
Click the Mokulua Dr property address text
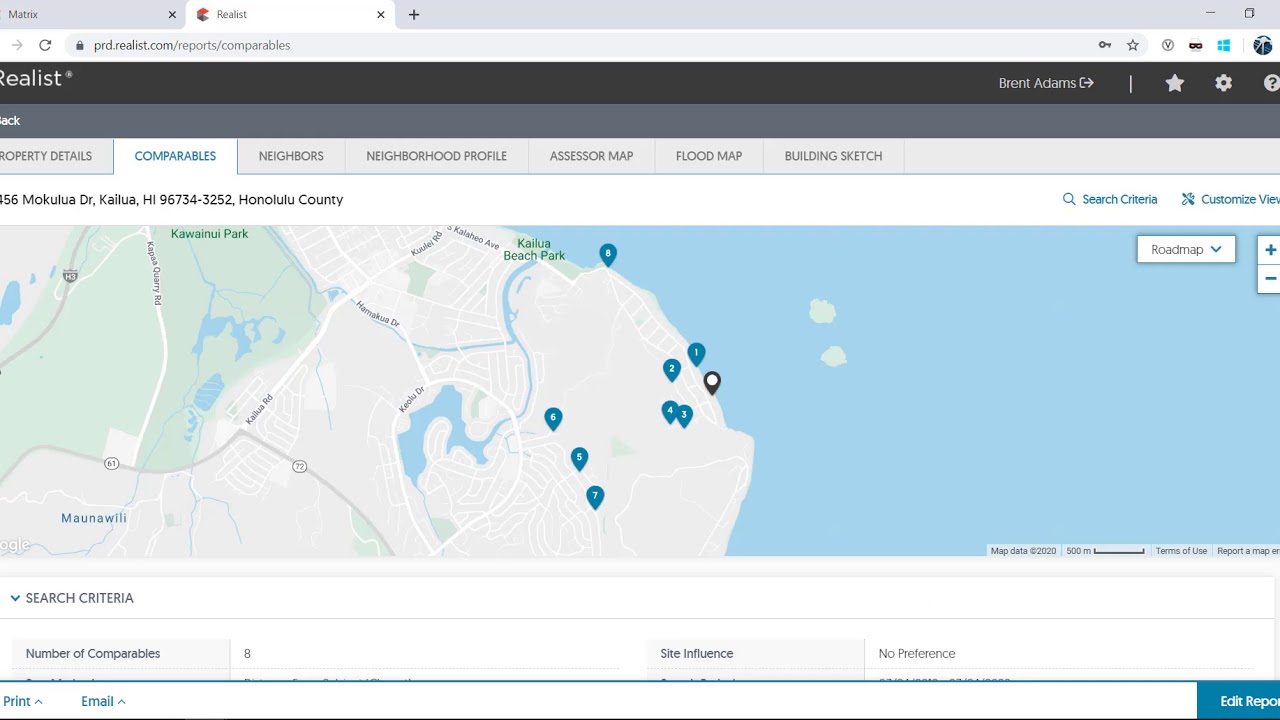click(x=171, y=199)
